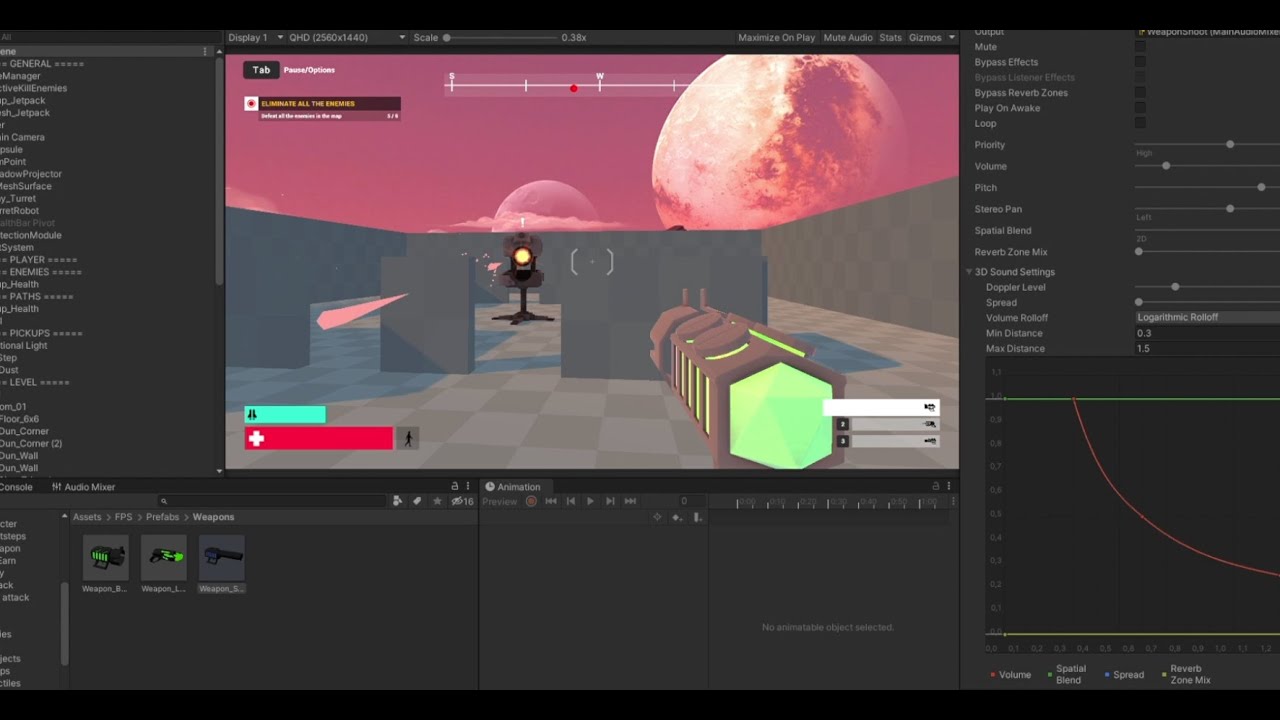The width and height of the screenshot is (1280, 720).
Task: Collapse the 3D Sound Settings section
Action: point(969,272)
